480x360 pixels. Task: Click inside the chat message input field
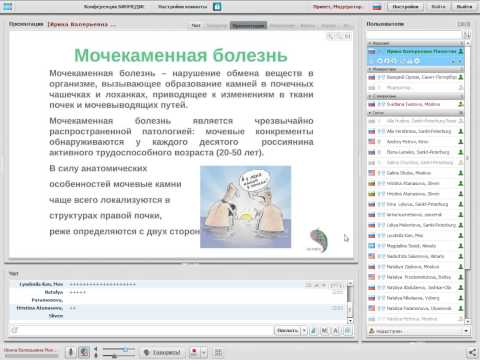(x=143, y=330)
